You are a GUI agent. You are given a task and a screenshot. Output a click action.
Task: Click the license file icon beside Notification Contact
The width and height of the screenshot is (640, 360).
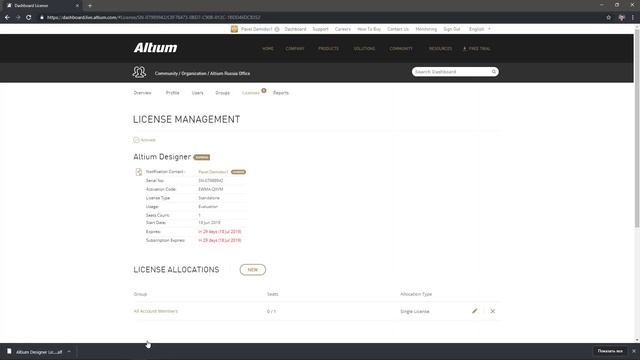tap(139, 172)
